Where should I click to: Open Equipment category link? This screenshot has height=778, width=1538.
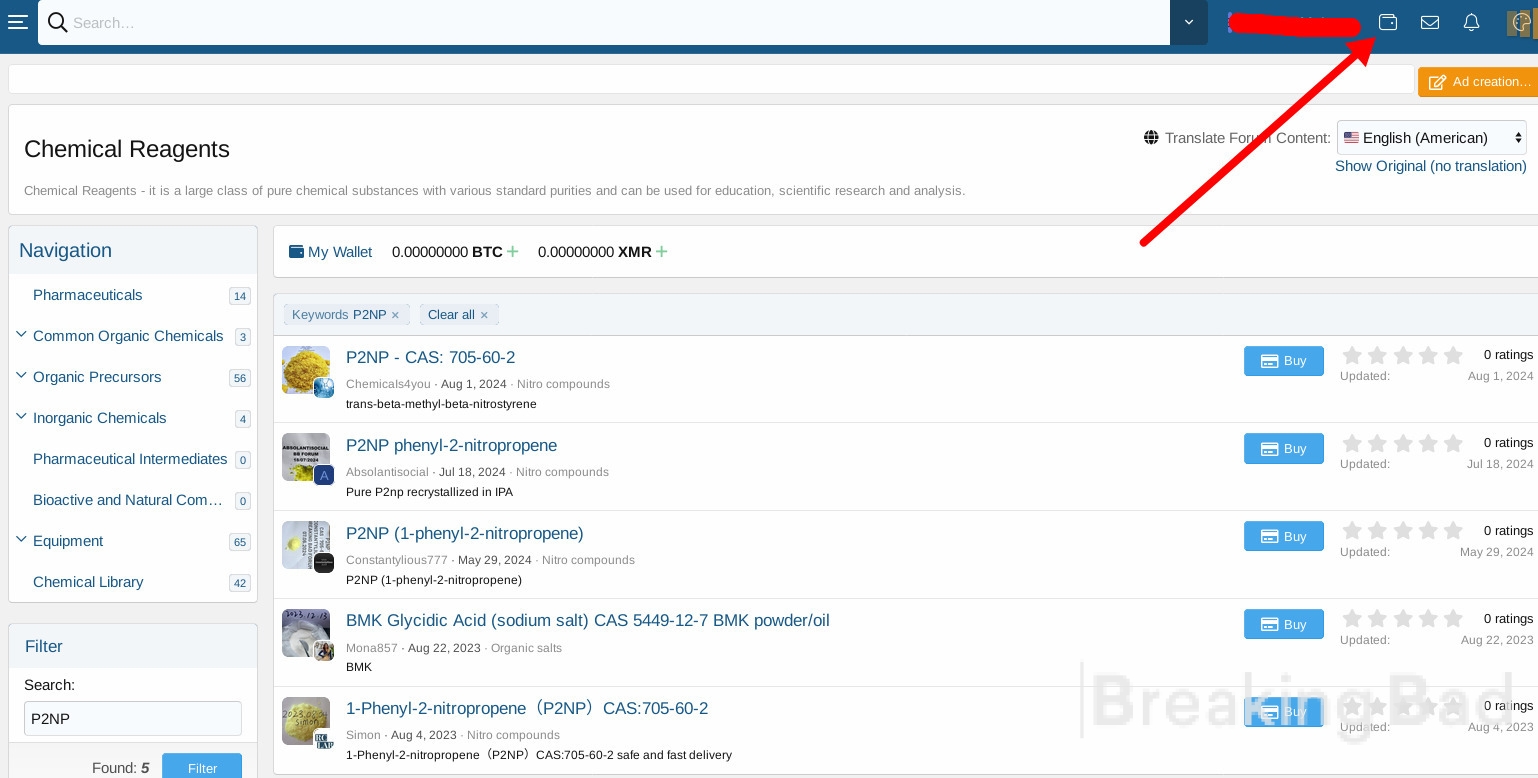pyautogui.click(x=68, y=541)
